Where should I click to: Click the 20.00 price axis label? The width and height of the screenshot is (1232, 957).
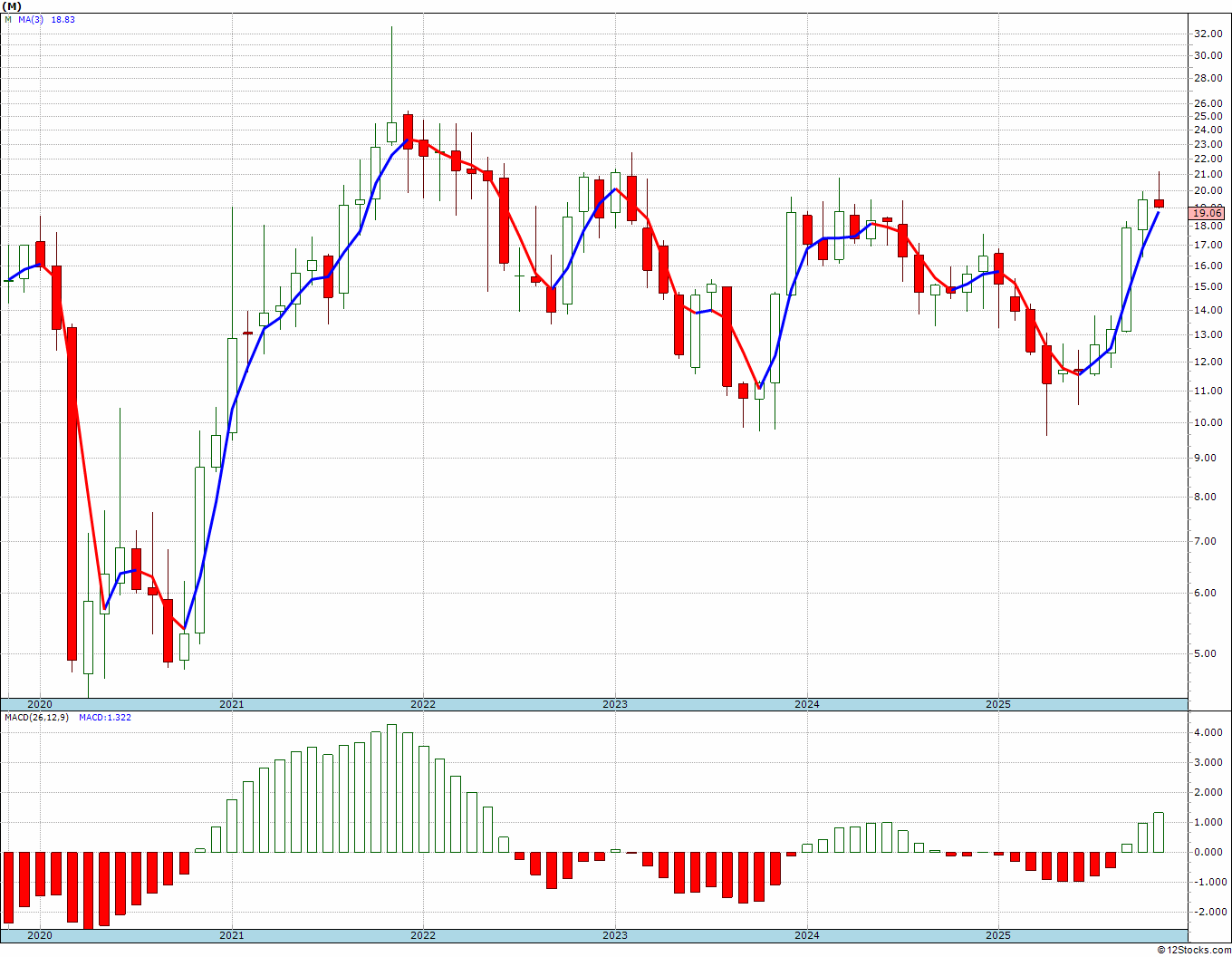(1208, 190)
